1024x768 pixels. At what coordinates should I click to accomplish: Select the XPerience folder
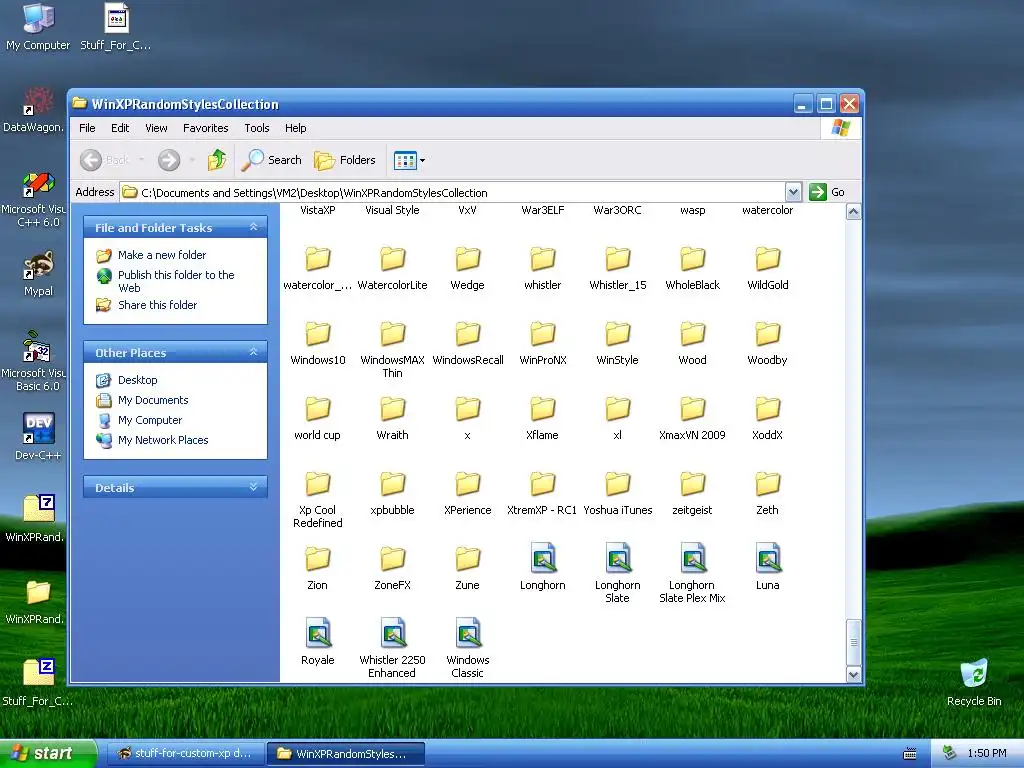[467, 494]
